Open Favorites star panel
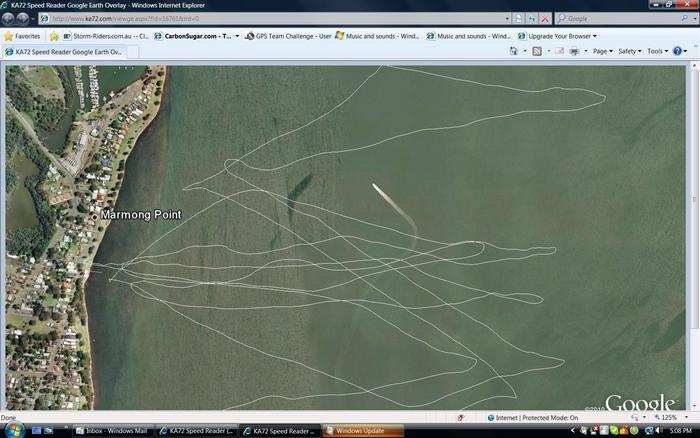Image resolution: width=700 pixels, height=438 pixels. (22, 36)
